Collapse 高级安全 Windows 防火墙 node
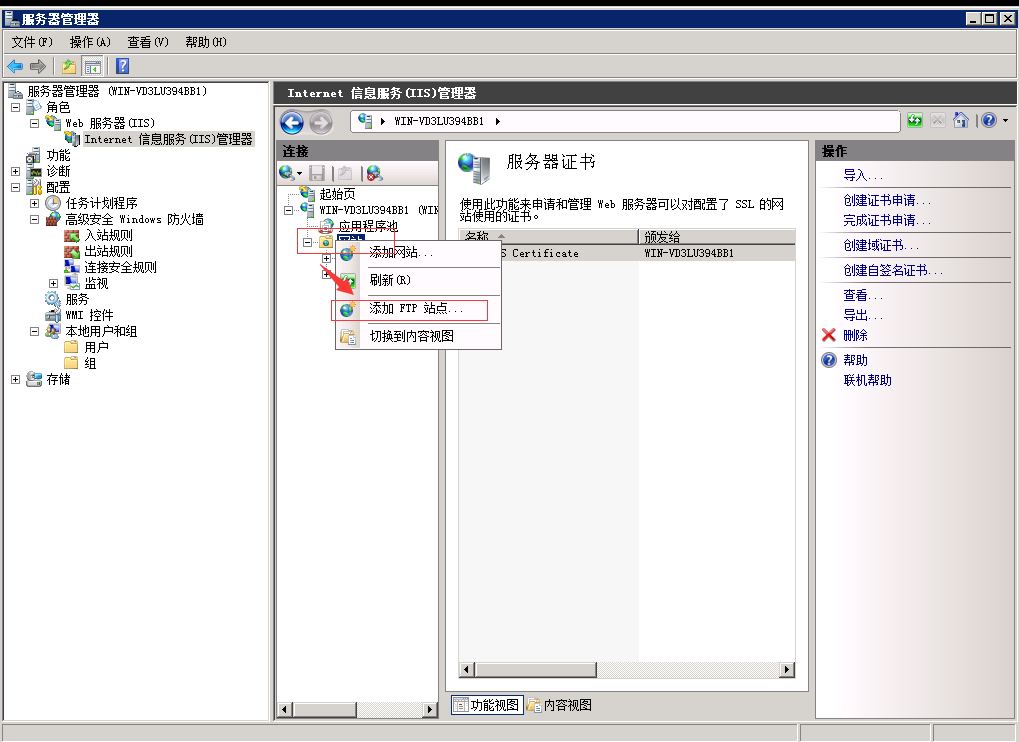 pos(34,220)
